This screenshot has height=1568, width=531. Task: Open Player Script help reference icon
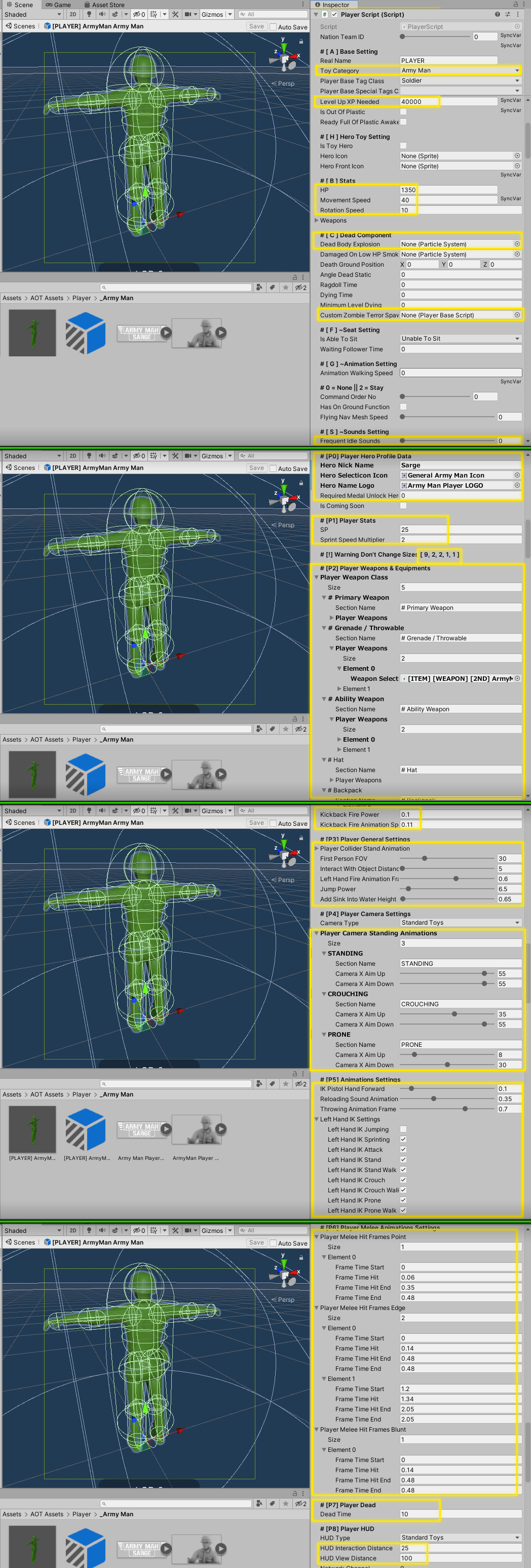[498, 15]
